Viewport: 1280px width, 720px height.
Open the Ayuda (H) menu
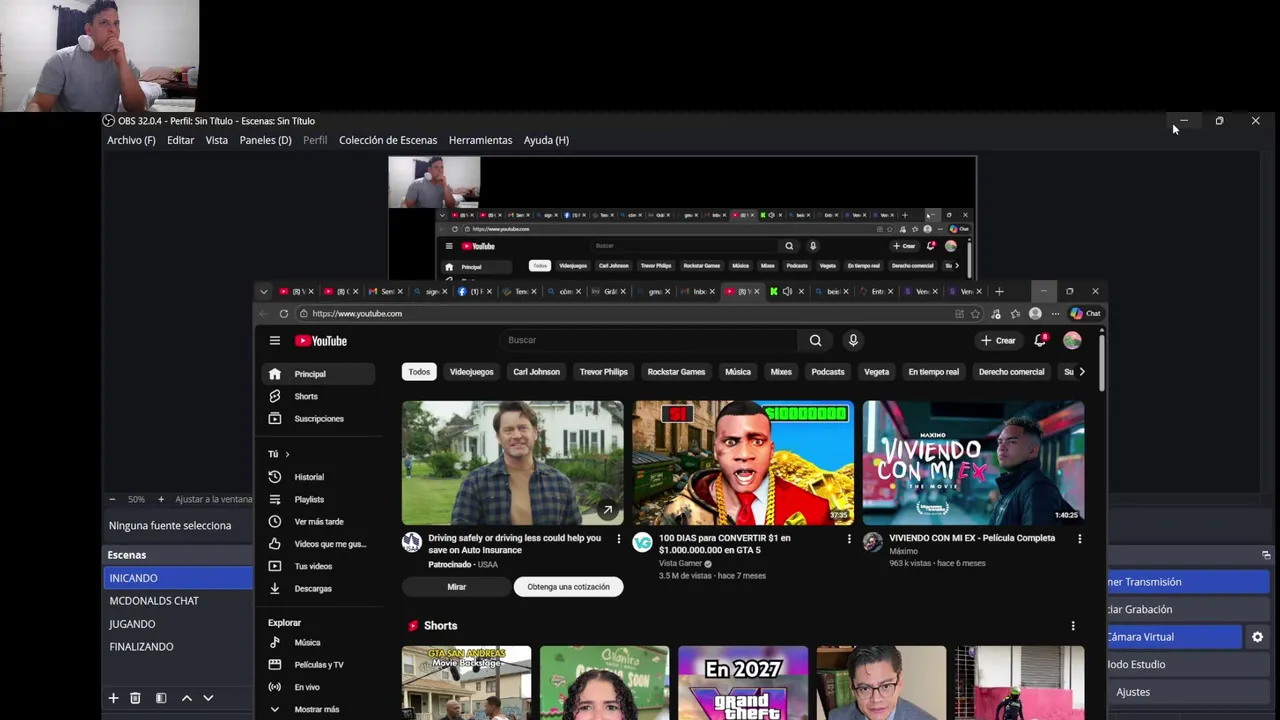(546, 140)
